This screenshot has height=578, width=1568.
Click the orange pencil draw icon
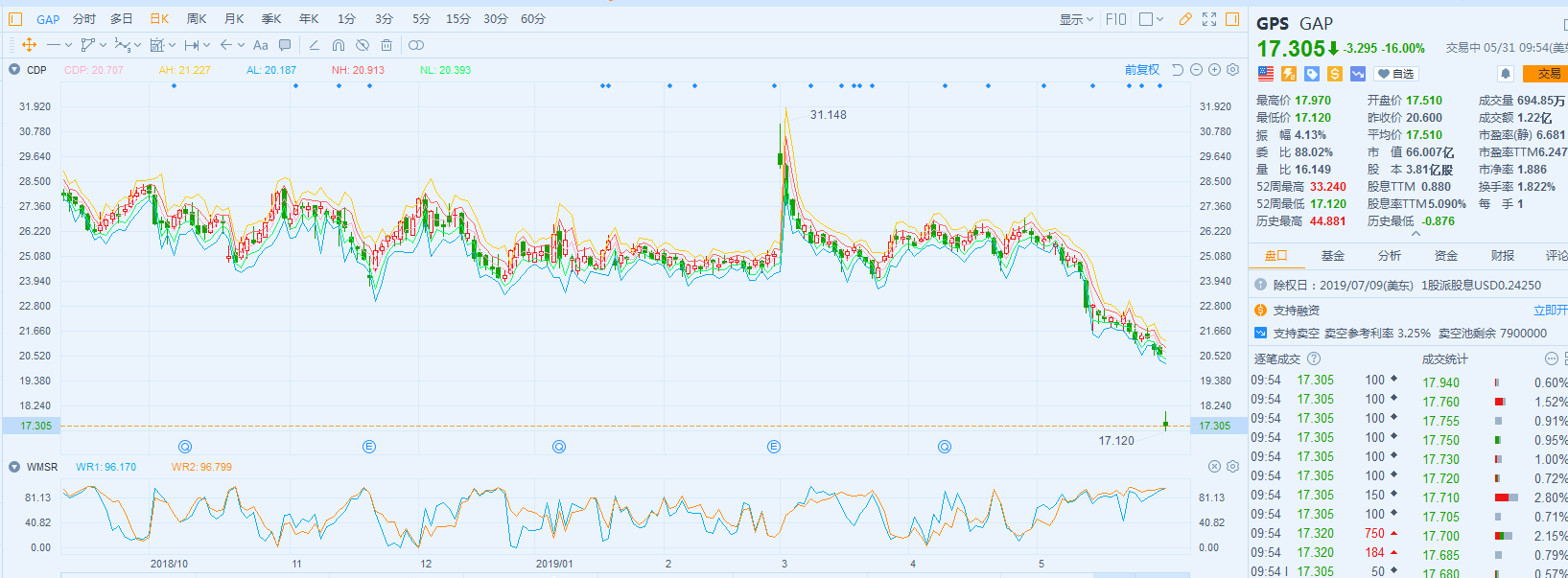[x=1185, y=19]
